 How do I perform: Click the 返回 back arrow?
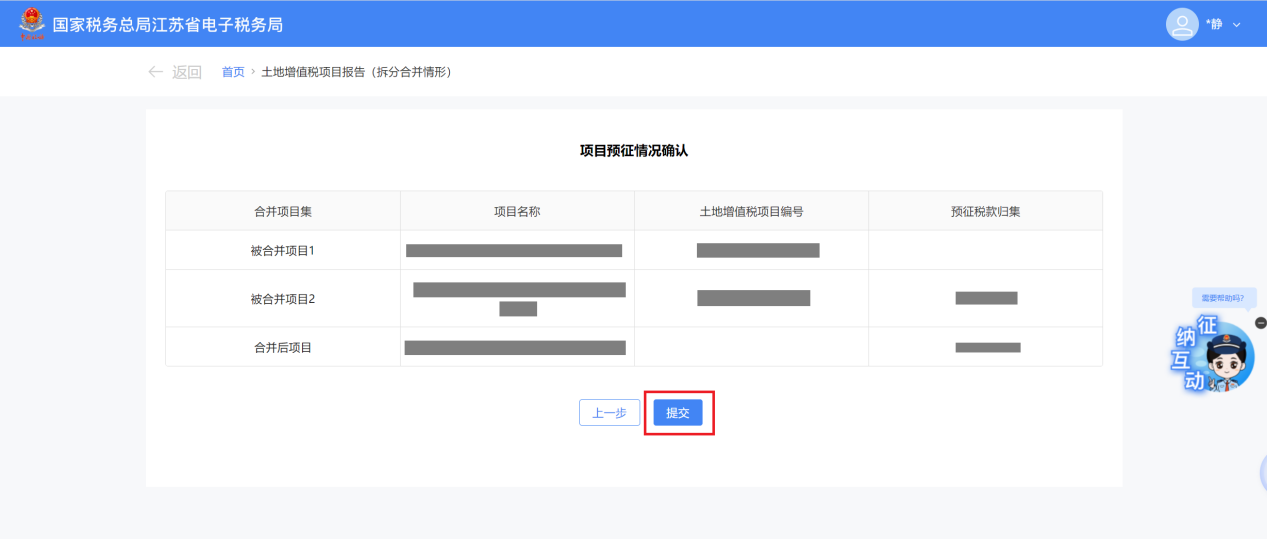[174, 72]
